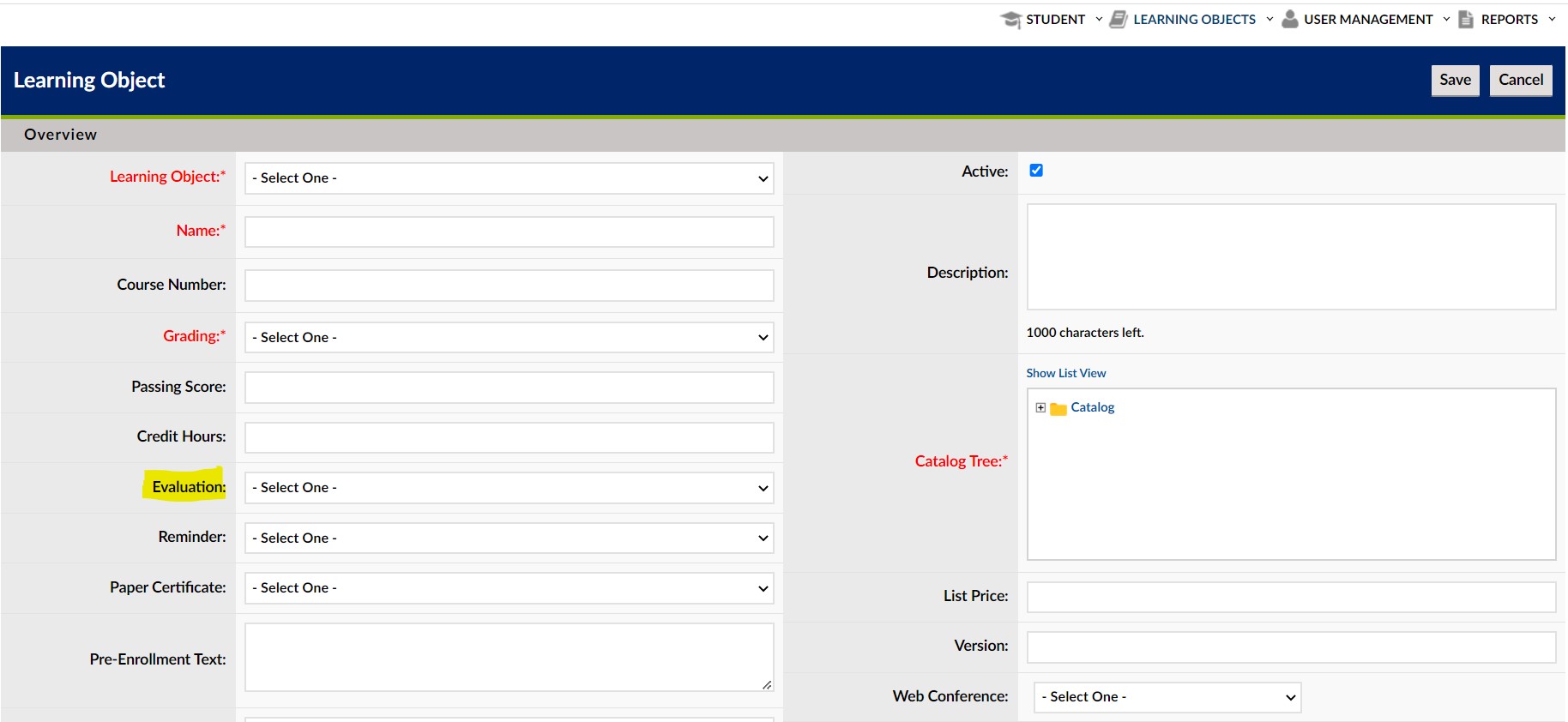Open the Learning Object type dropdown
1568x722 pixels.
510,178
